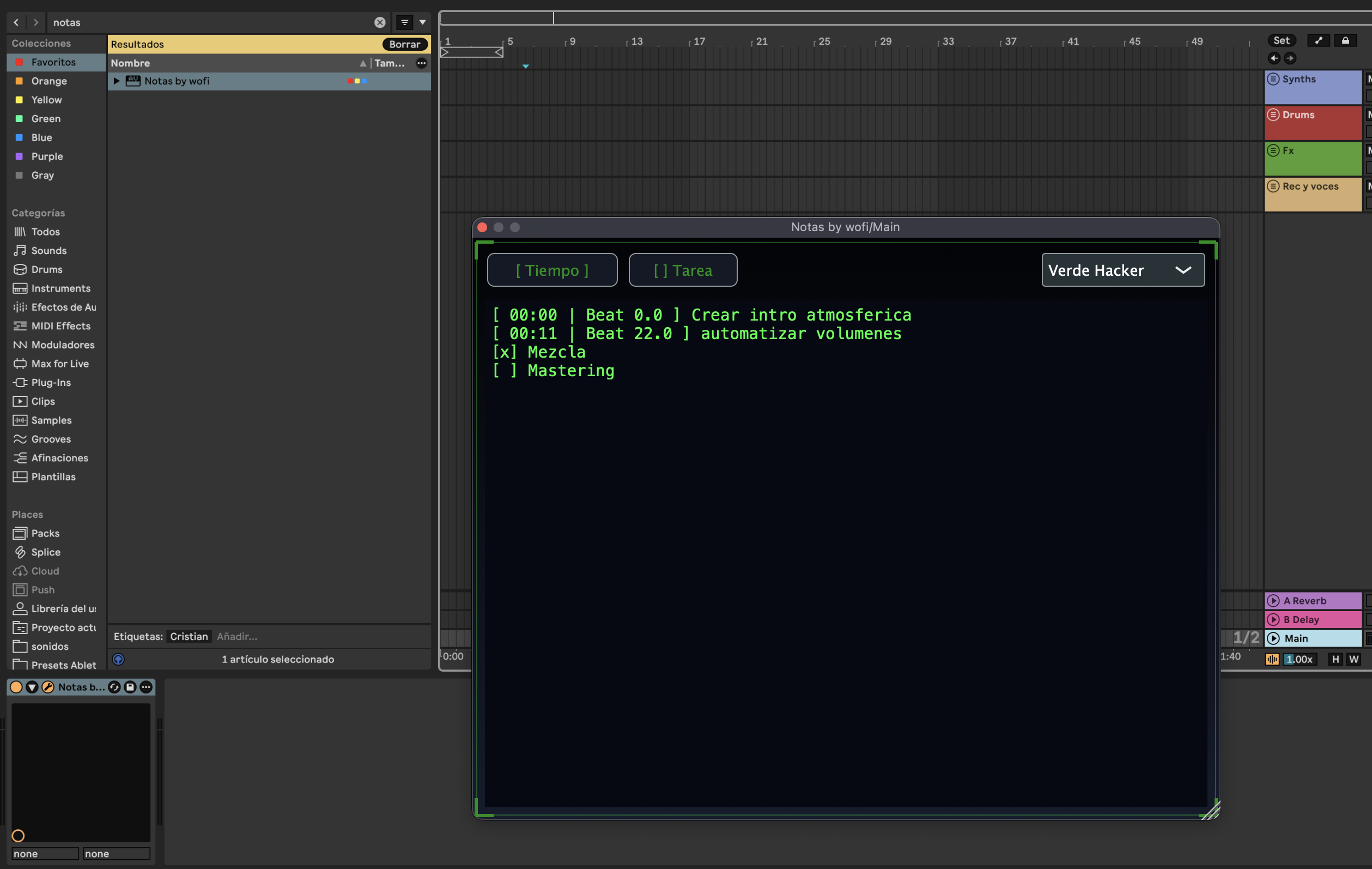
Task: Click the Notas device save preset icon
Action: [130, 687]
